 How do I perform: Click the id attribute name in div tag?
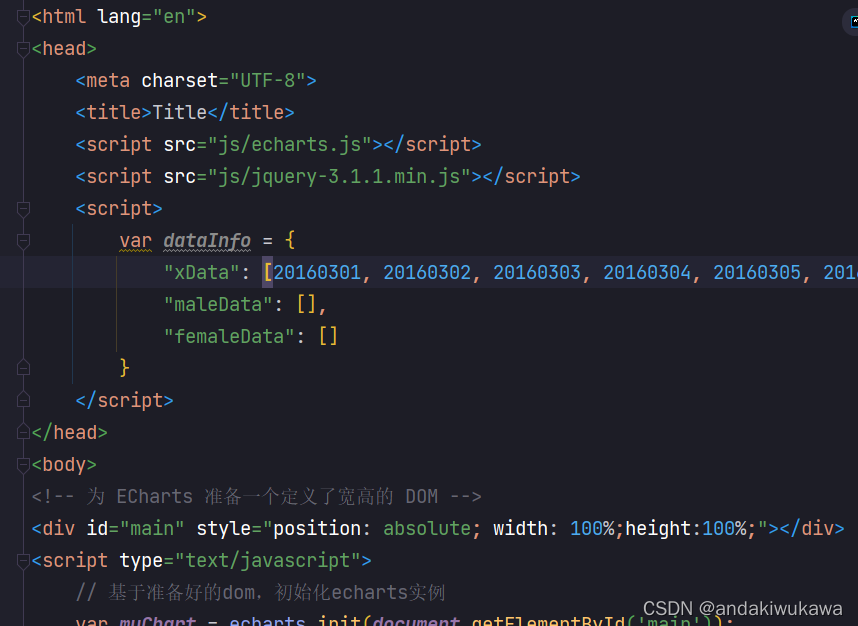click(x=97, y=529)
